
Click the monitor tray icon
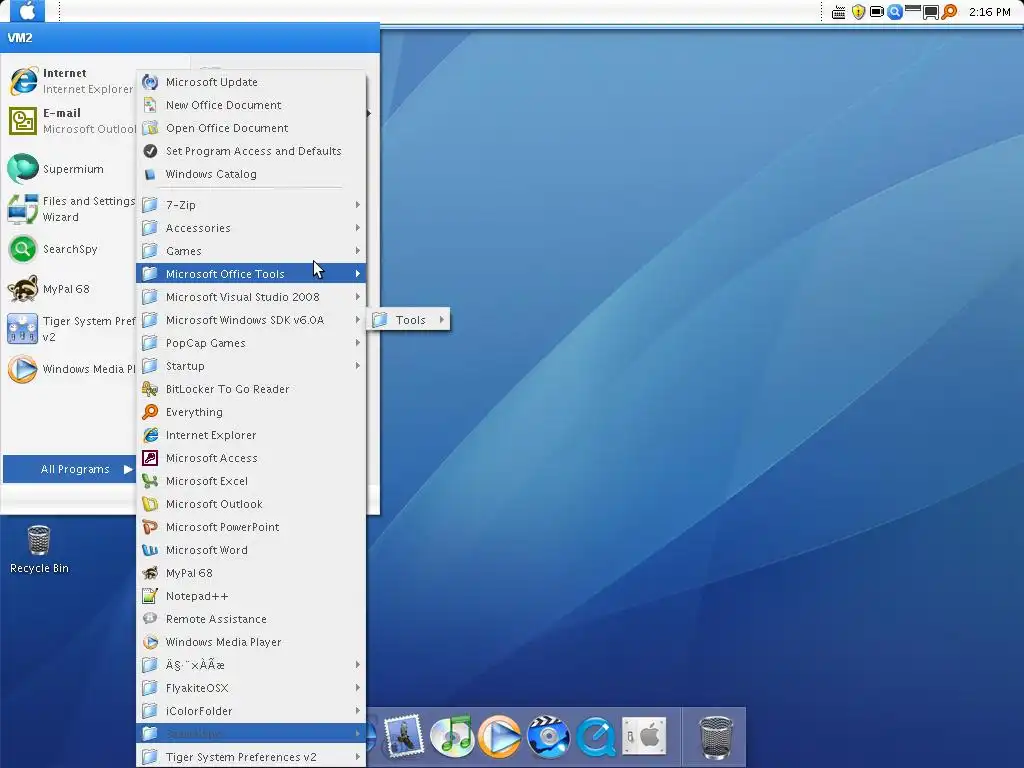931,12
